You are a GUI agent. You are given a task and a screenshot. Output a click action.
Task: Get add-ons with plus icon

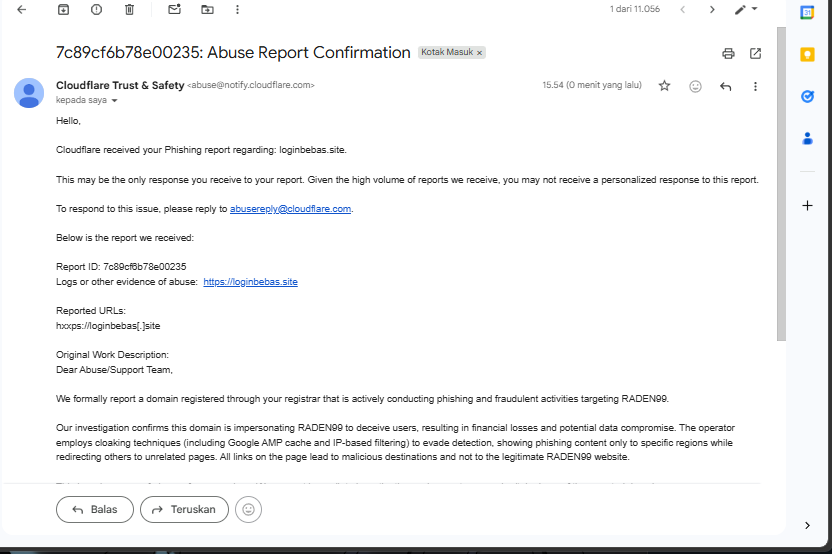click(x=807, y=205)
